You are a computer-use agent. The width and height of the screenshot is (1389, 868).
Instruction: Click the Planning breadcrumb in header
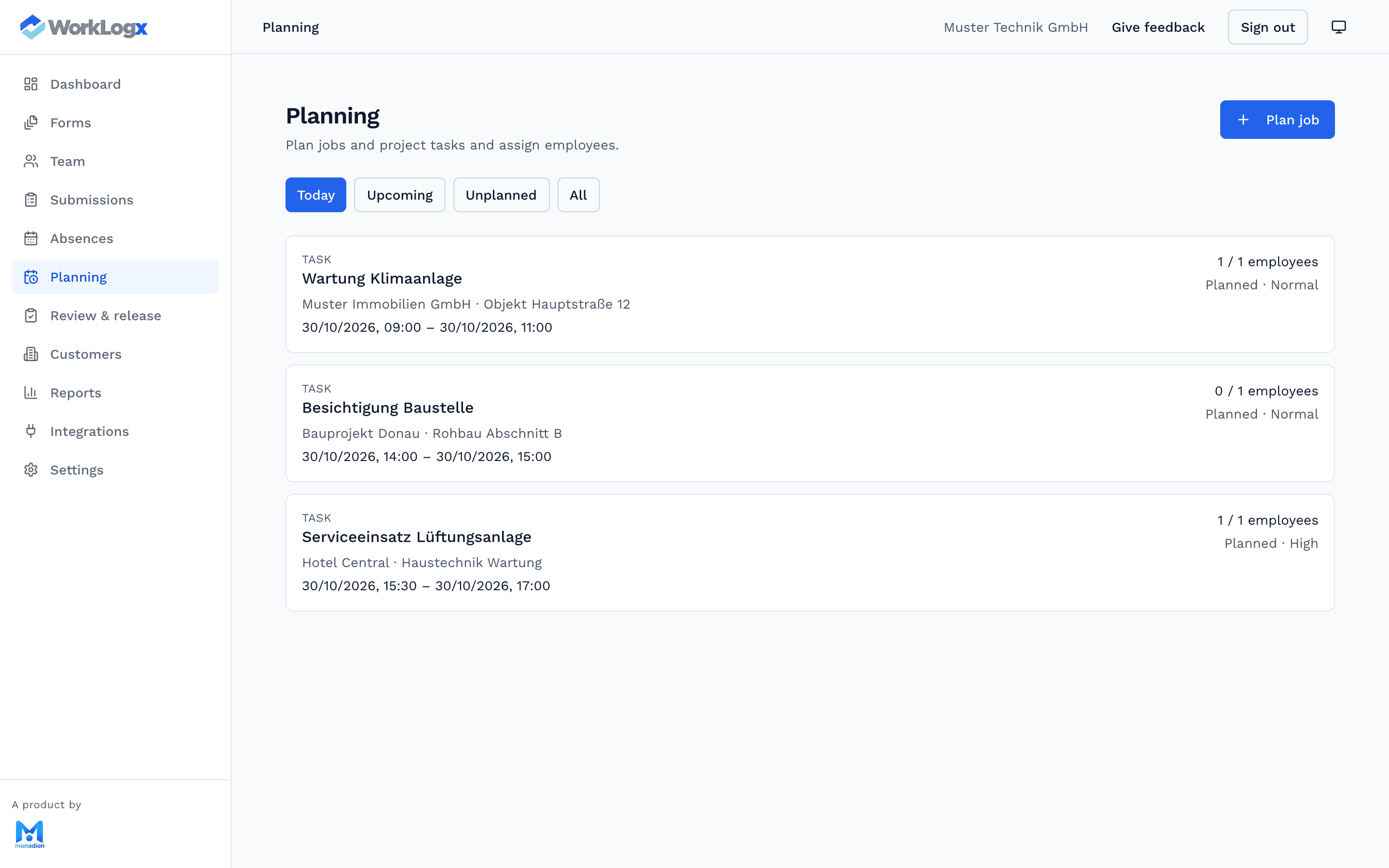click(x=290, y=27)
